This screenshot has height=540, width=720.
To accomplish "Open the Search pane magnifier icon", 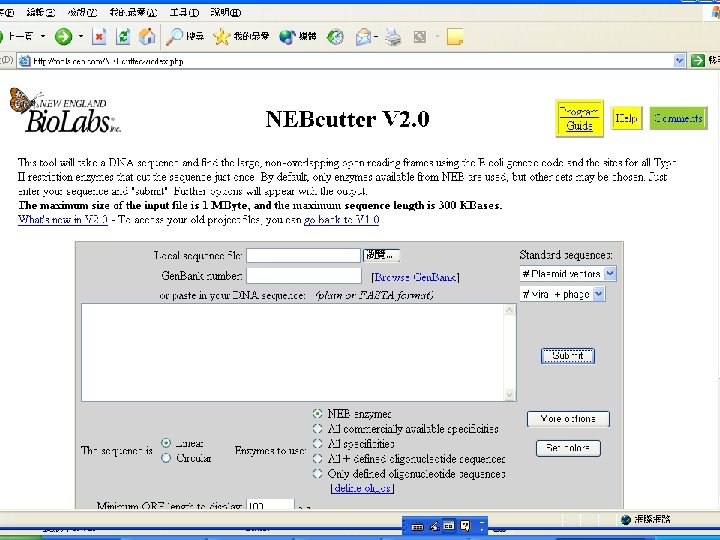I will (x=174, y=36).
